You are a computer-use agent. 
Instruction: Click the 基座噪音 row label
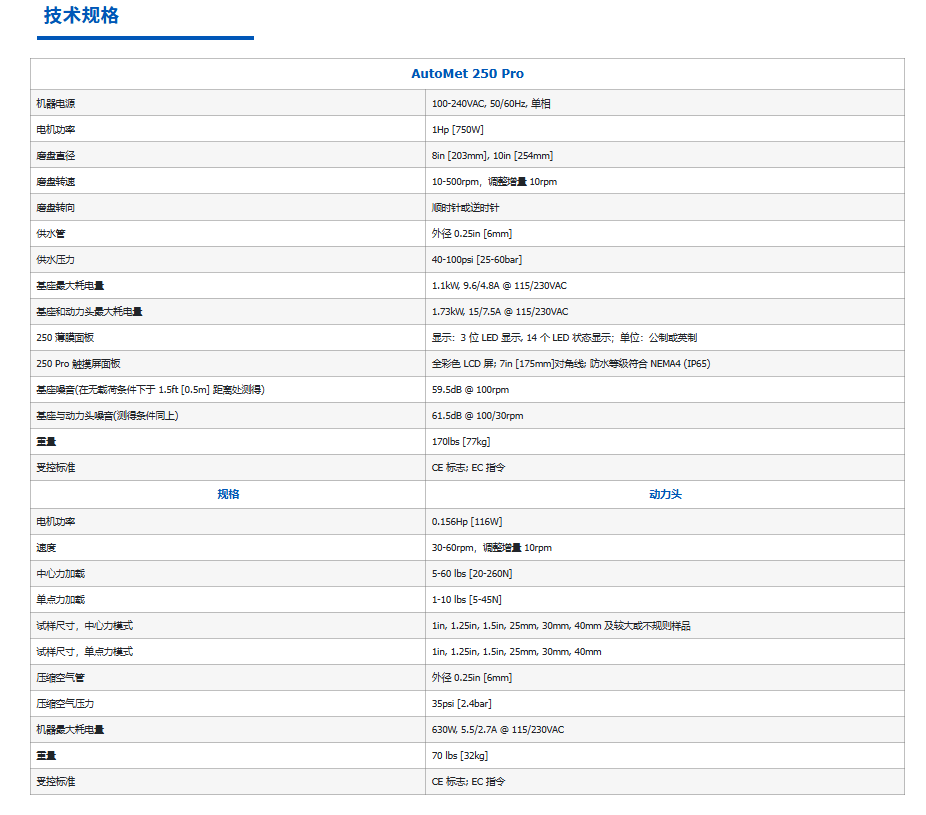(x=150, y=389)
